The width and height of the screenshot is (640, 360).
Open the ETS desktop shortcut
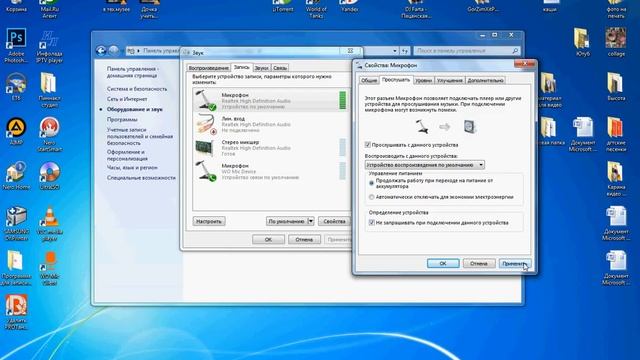click(16, 87)
